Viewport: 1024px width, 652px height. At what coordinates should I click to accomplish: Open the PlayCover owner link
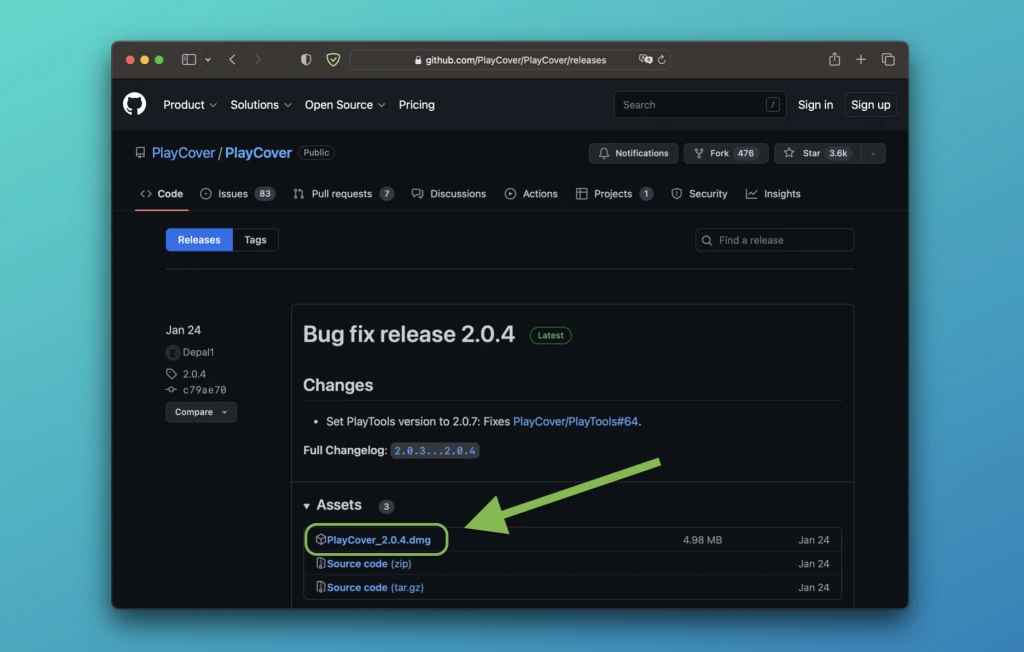point(183,152)
